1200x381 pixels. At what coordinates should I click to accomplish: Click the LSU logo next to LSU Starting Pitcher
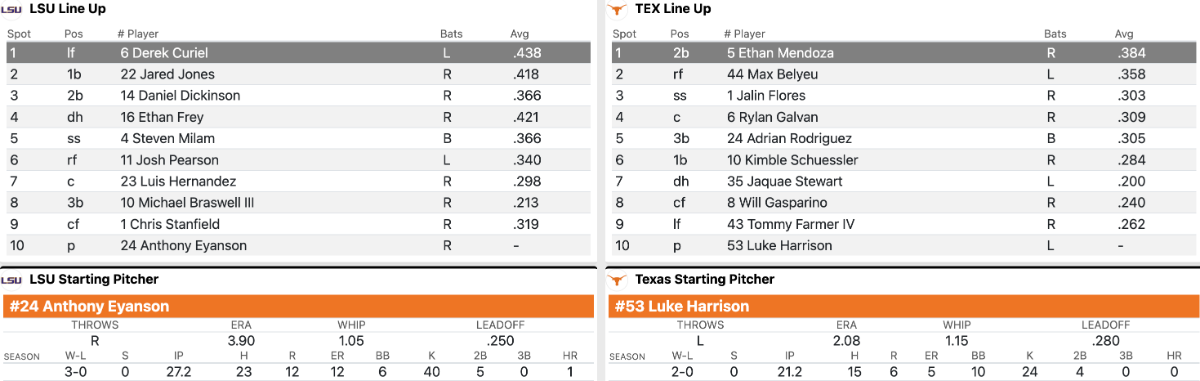tap(13, 280)
